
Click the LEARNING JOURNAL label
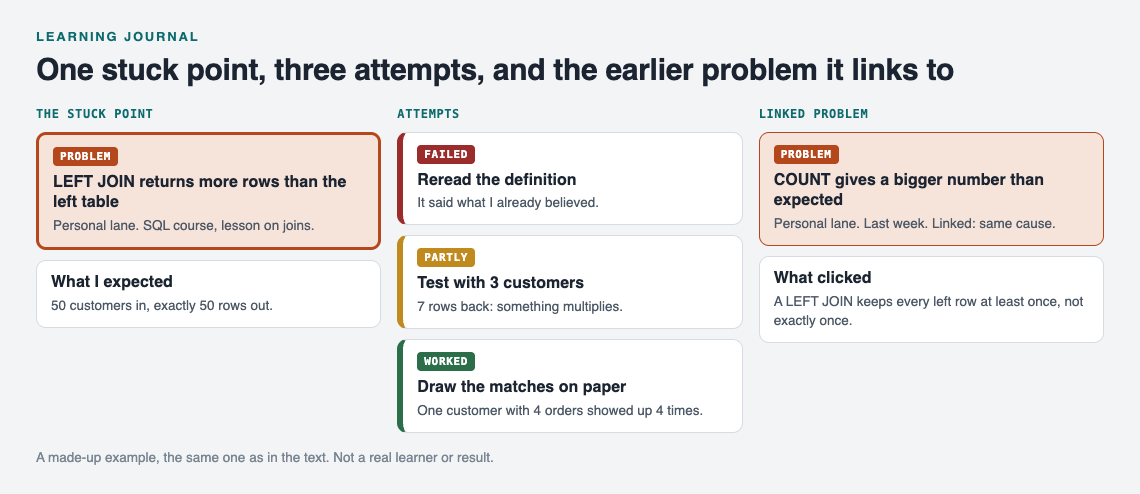[117, 36]
